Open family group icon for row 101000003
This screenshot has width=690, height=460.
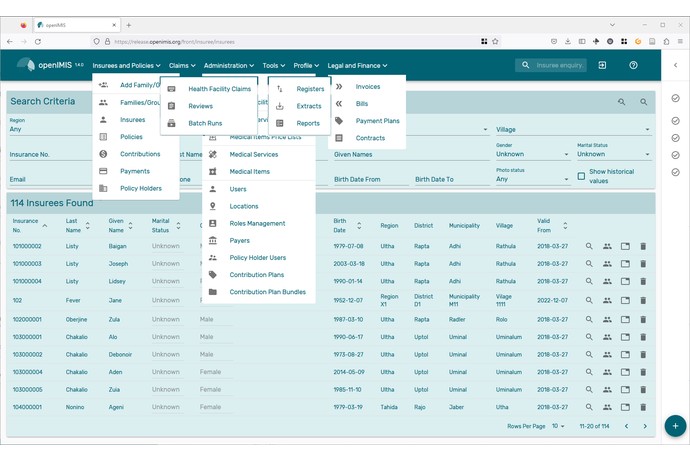(x=607, y=264)
